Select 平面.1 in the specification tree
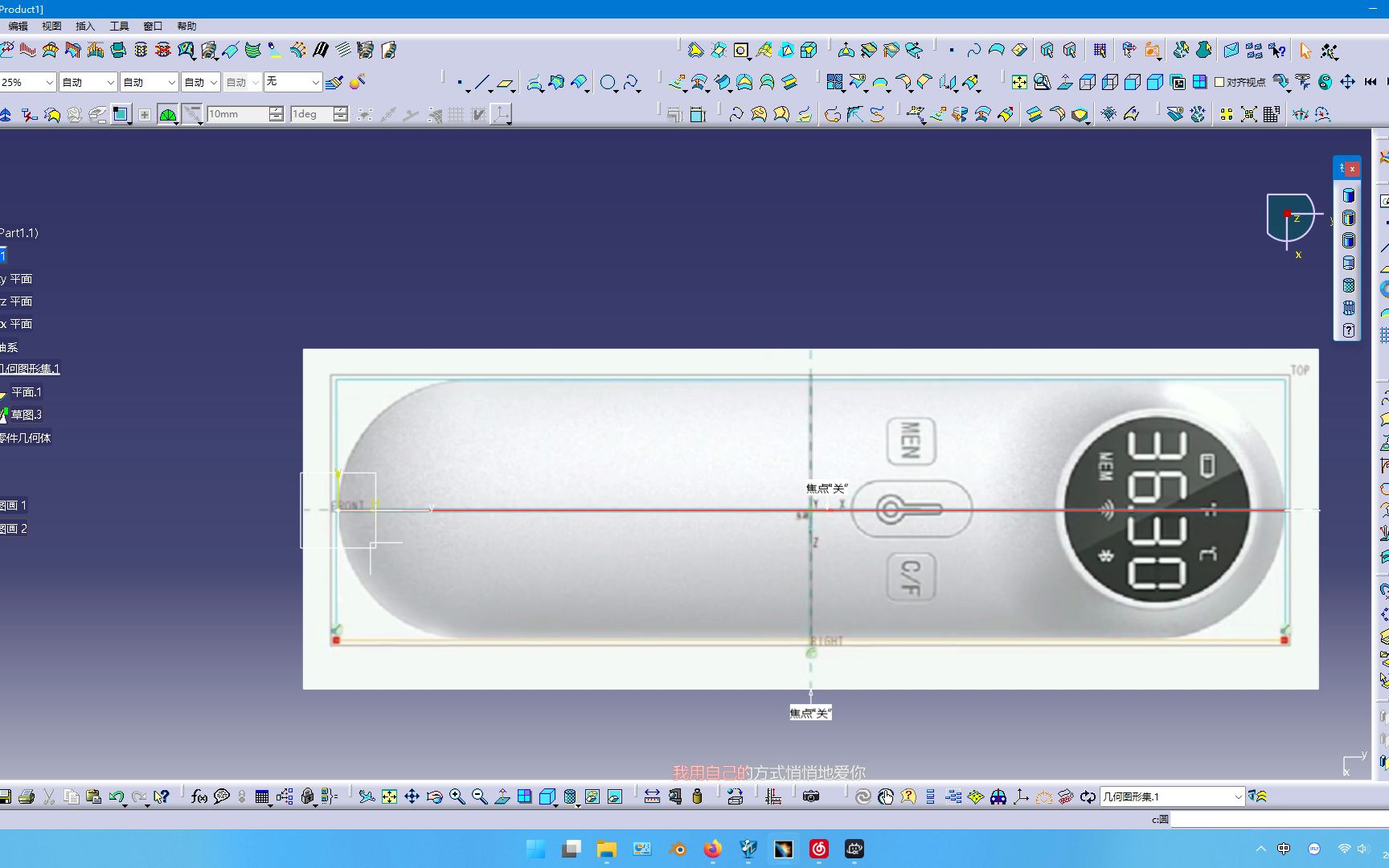This screenshot has width=1389, height=868. click(27, 392)
